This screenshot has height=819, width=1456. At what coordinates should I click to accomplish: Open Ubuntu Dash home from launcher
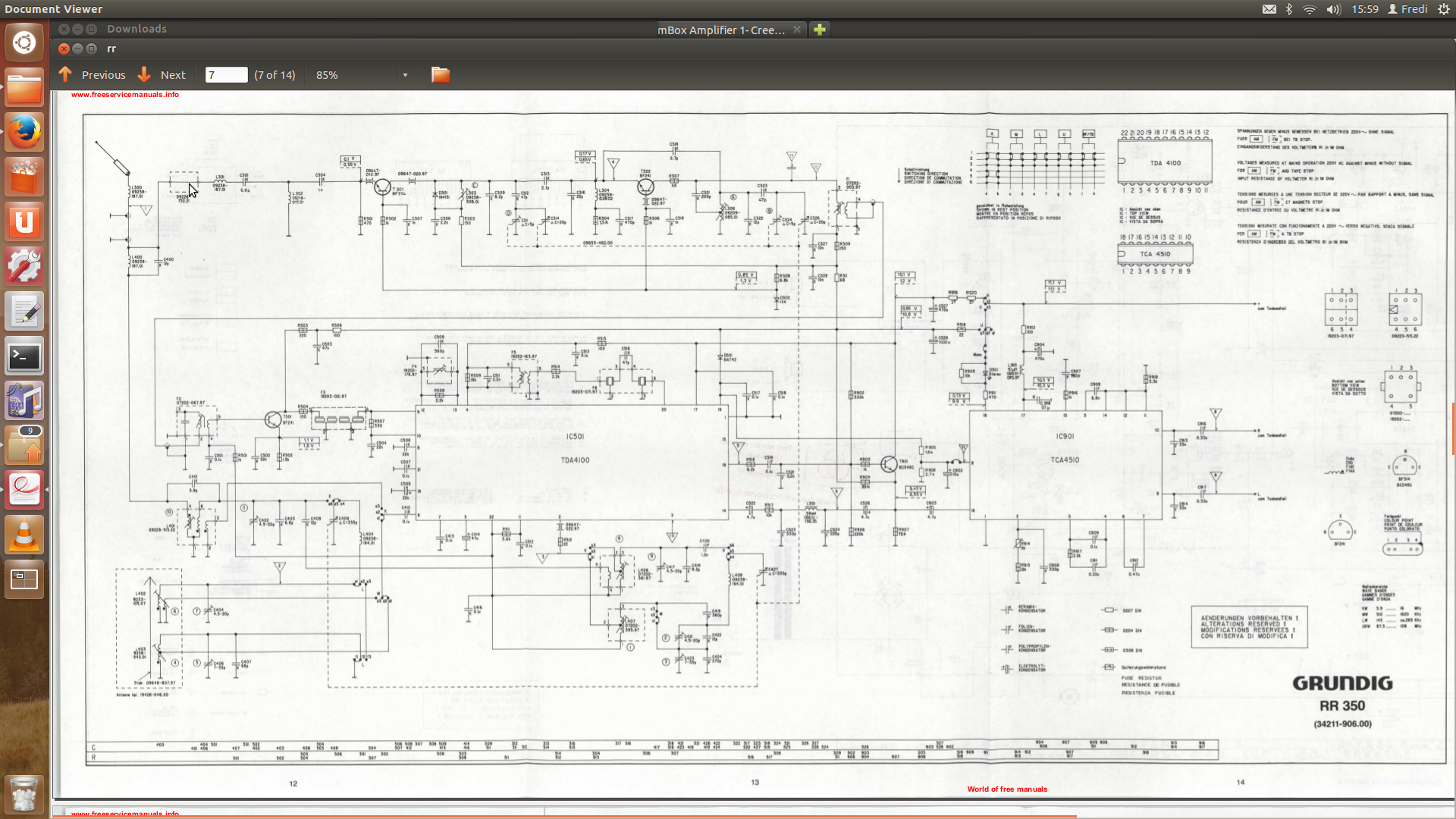[x=24, y=42]
